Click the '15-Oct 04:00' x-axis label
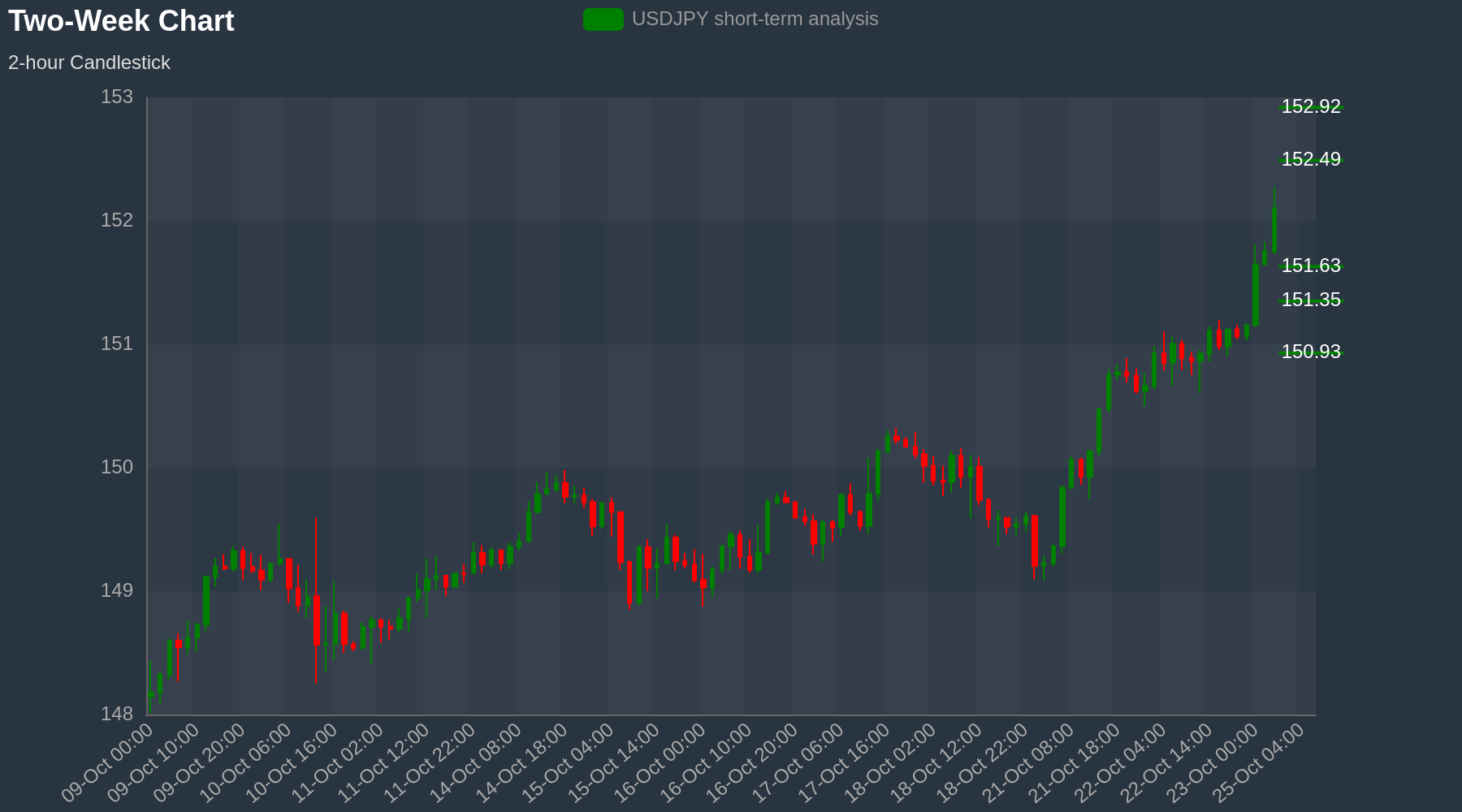Image resolution: width=1462 pixels, height=812 pixels. [569, 763]
